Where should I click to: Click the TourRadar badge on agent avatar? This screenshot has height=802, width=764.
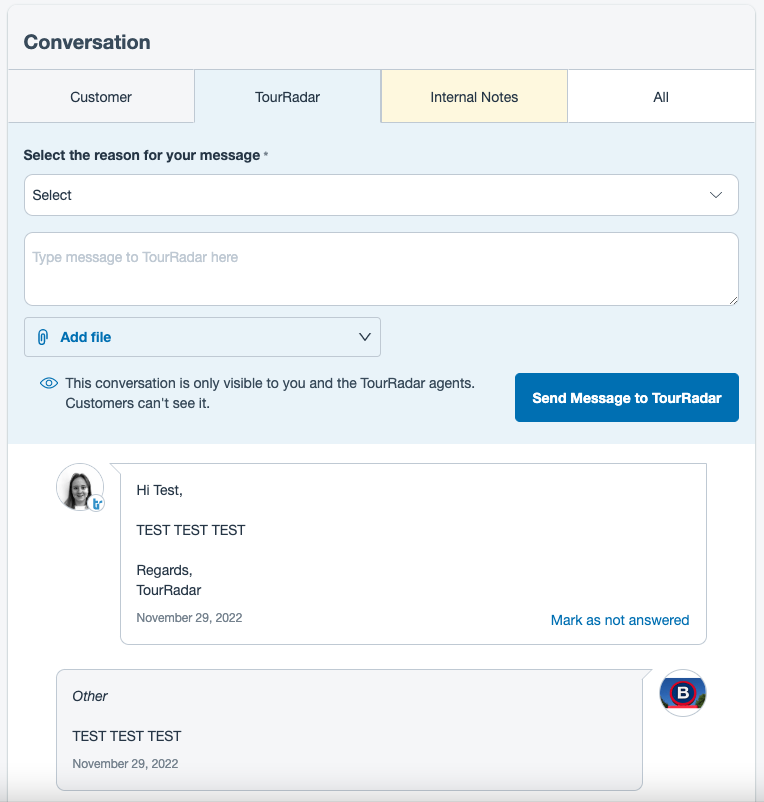point(97,504)
